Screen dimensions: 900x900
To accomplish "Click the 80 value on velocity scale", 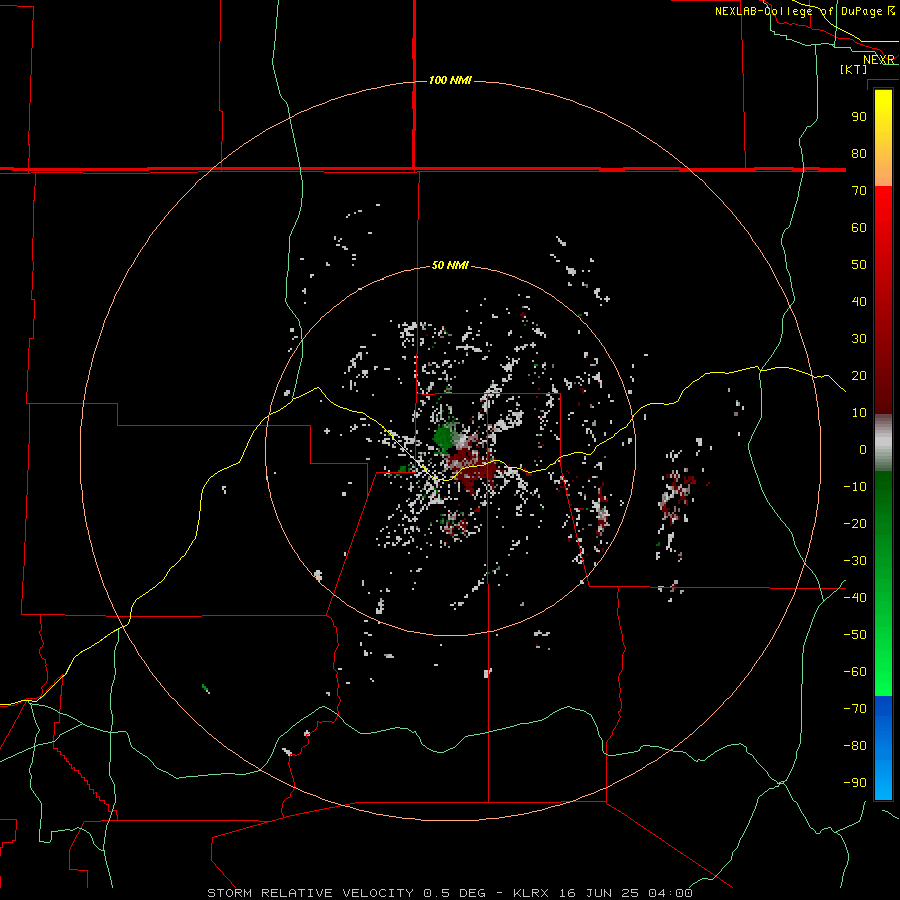I will (x=859, y=153).
